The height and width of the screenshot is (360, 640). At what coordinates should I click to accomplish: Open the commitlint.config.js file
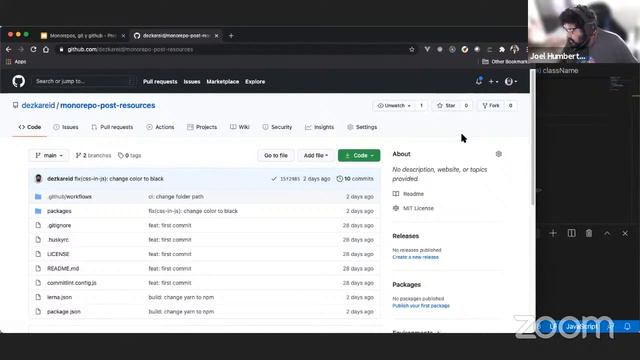pos(72,283)
